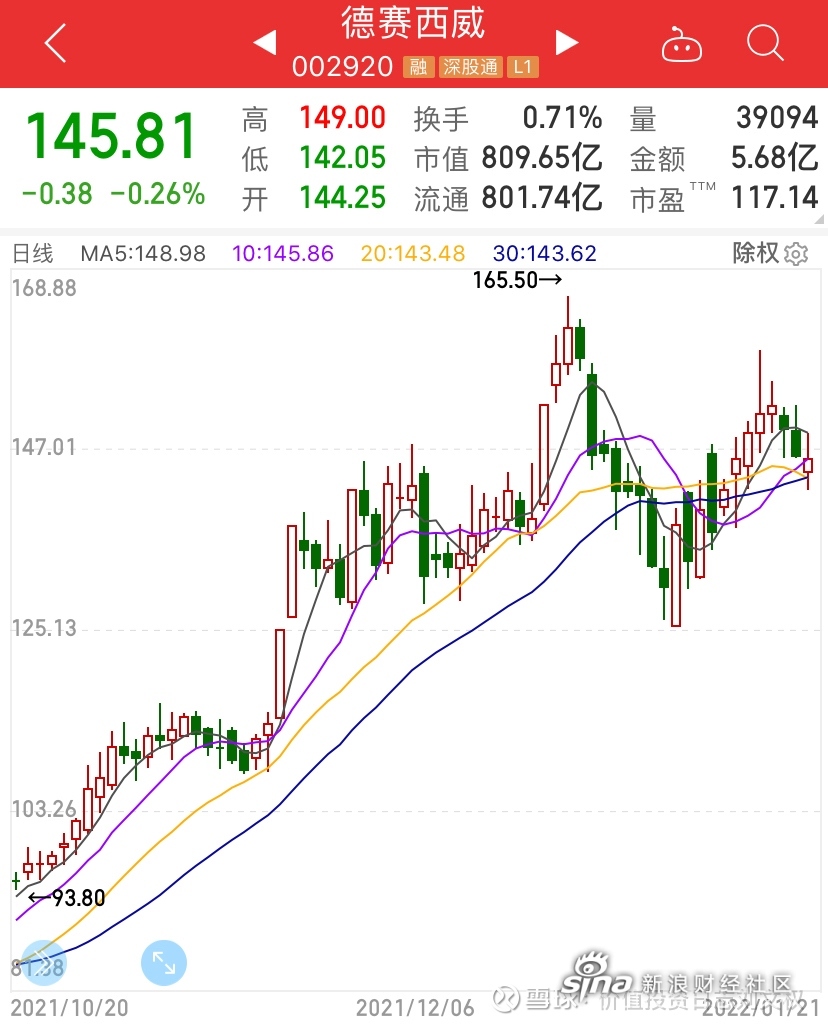
Task: Tap the 103.26 price axis label
Action: (44, 809)
